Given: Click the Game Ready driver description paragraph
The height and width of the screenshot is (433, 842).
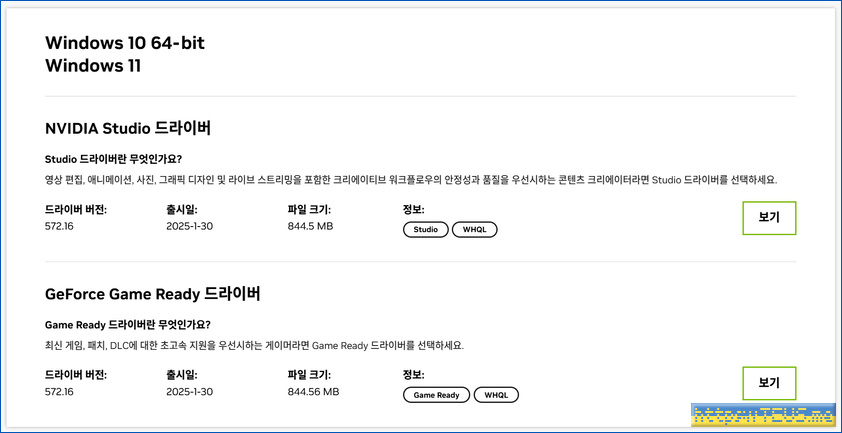Looking at the screenshot, I should [255, 346].
